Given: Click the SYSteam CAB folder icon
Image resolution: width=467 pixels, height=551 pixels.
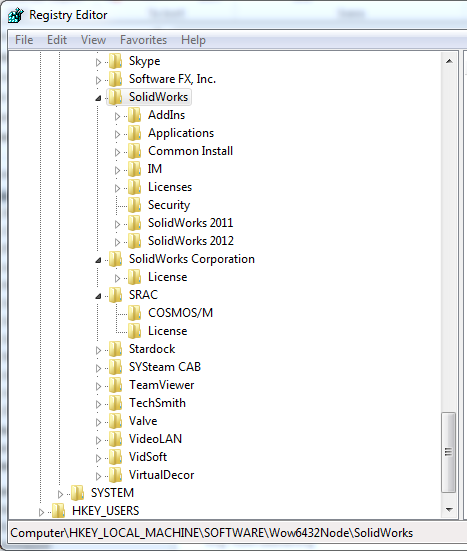Looking at the screenshot, I should pyautogui.click(x=115, y=367).
